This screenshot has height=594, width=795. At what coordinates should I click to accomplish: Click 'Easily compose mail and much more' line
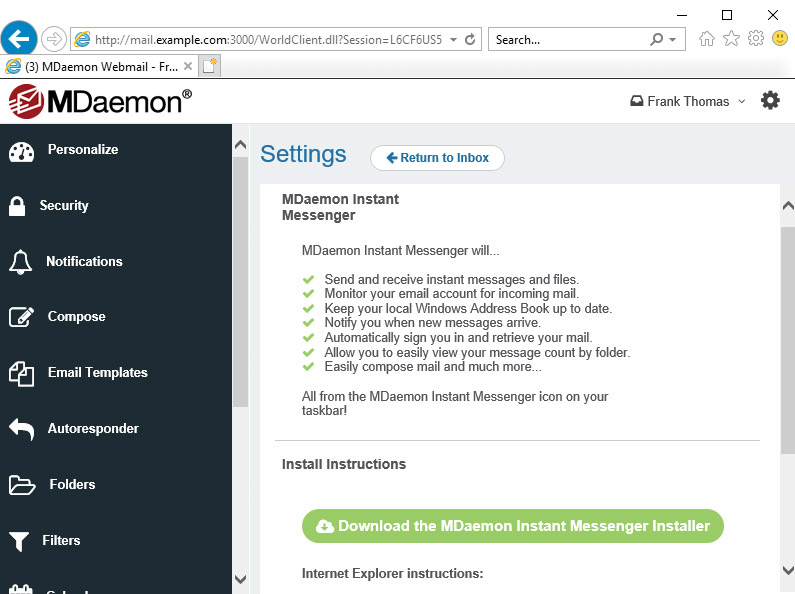pos(433,366)
